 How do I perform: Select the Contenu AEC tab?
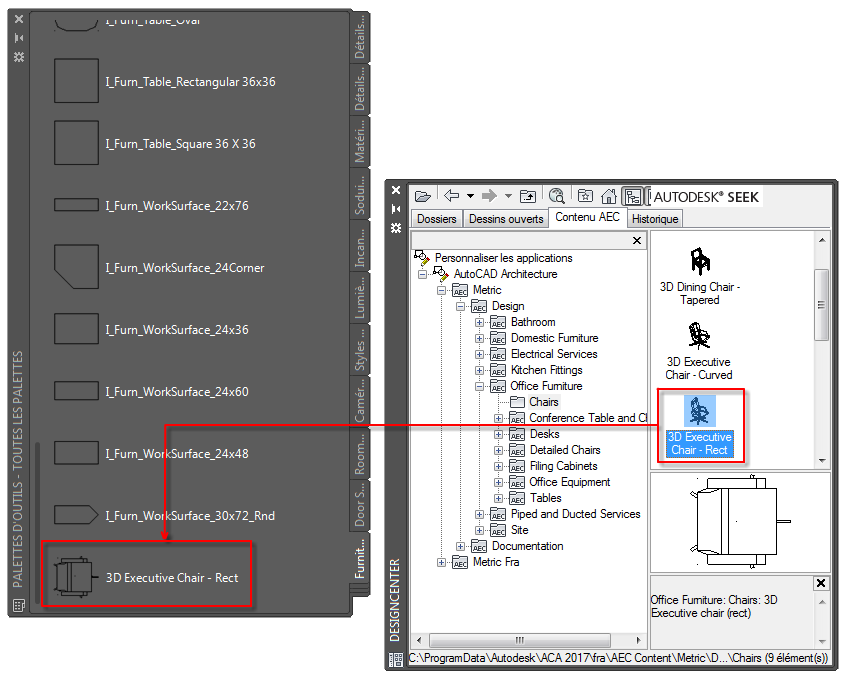(x=587, y=217)
